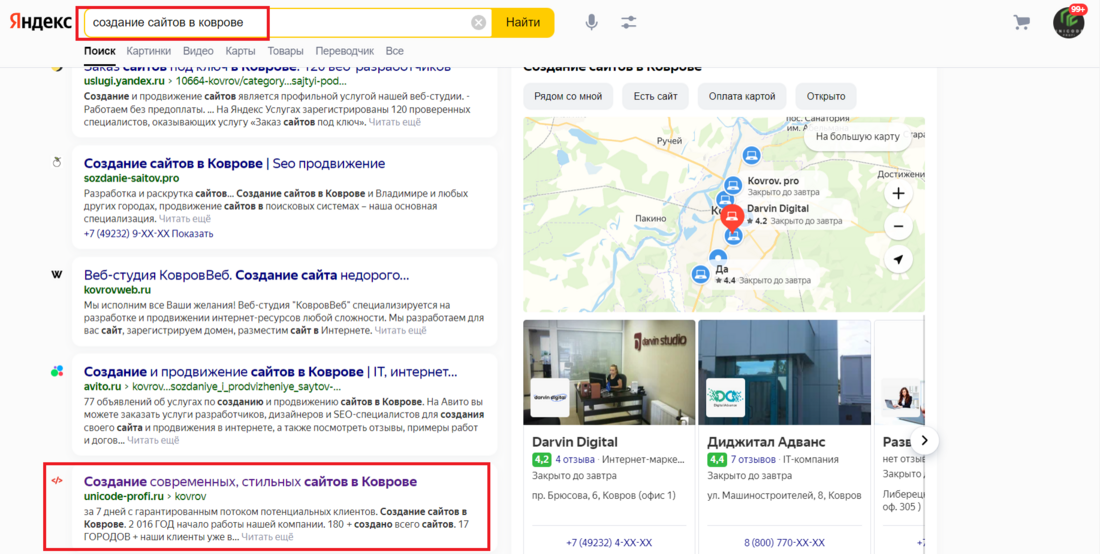Open the Darvin Digital office photo
Screen dimensions: 1100x554
610,372
